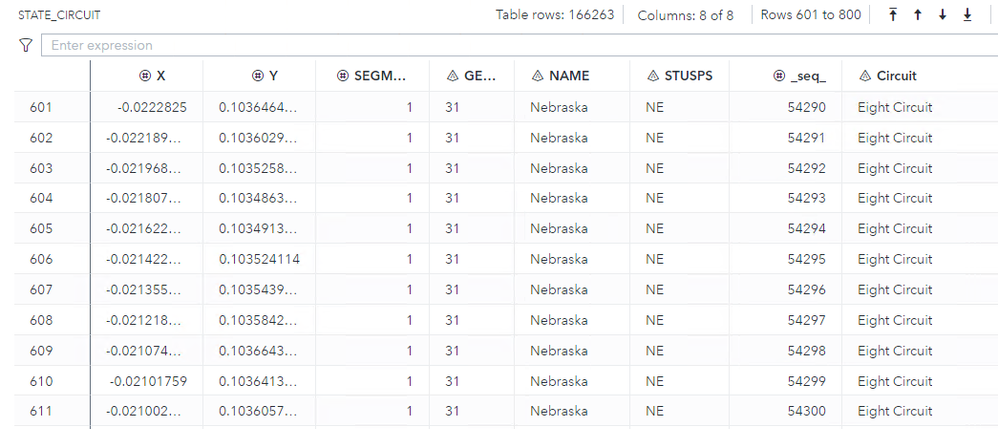Click _seq_ value 54291
This screenshot has width=998, height=429.
click(806, 138)
